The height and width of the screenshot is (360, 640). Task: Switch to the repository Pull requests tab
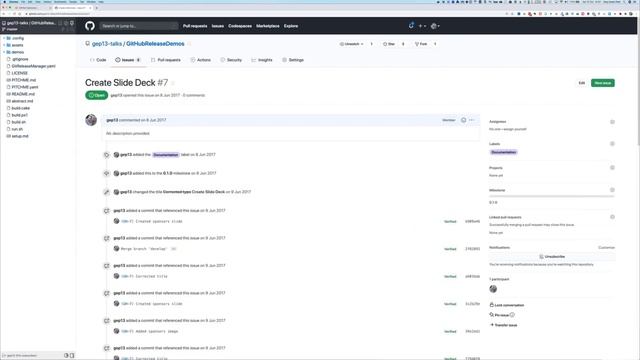[166, 60]
